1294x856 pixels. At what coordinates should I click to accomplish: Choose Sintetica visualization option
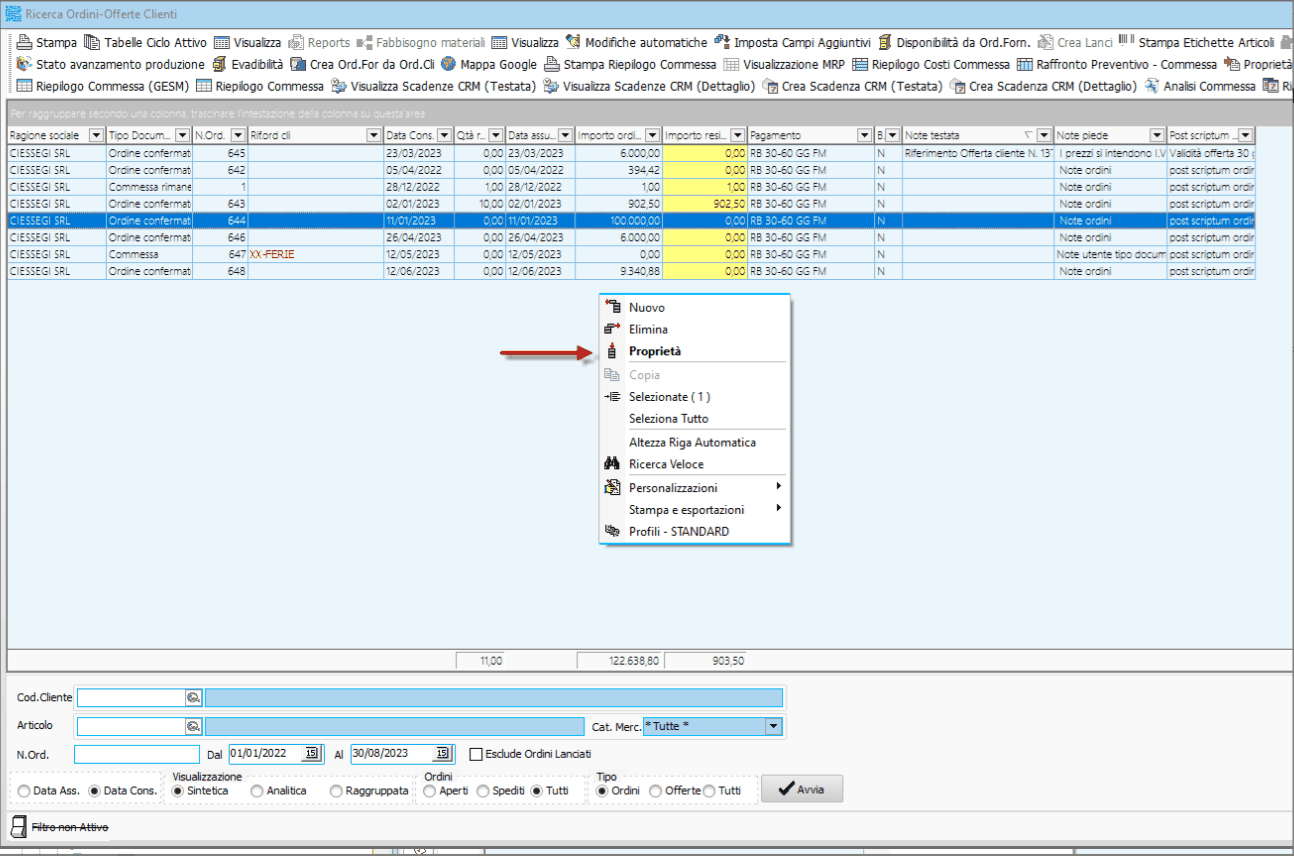click(x=178, y=790)
